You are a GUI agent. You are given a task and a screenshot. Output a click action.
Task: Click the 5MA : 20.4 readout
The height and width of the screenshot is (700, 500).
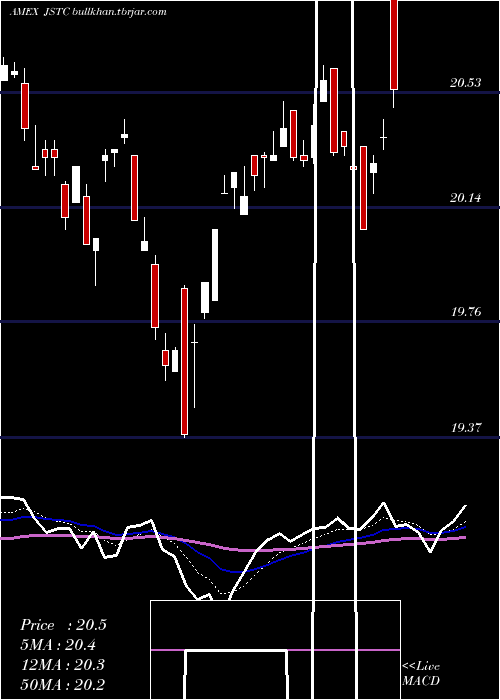point(58,645)
